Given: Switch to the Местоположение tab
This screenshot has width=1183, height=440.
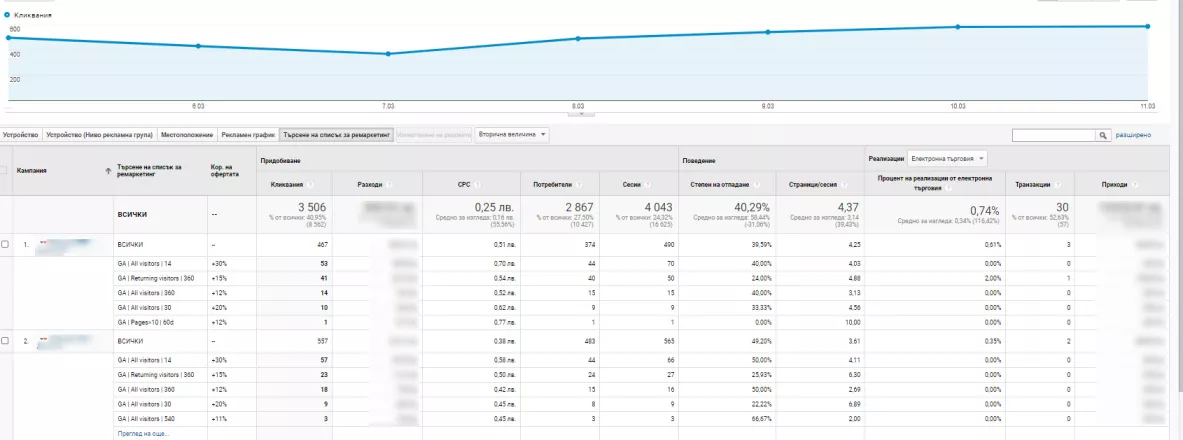Looking at the screenshot, I should [x=186, y=134].
